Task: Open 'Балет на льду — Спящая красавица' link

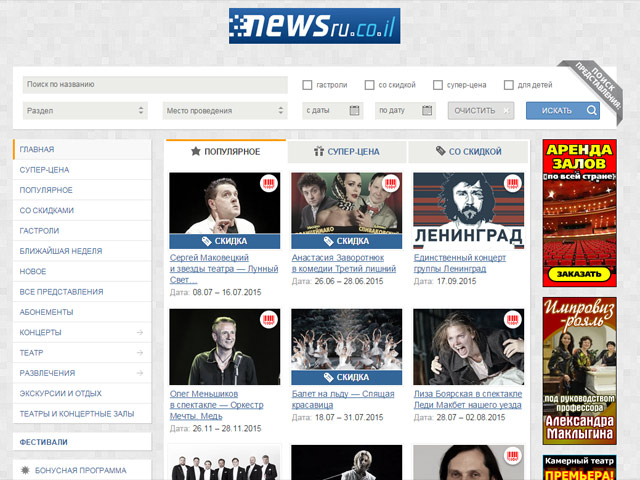Action: pyautogui.click(x=343, y=400)
